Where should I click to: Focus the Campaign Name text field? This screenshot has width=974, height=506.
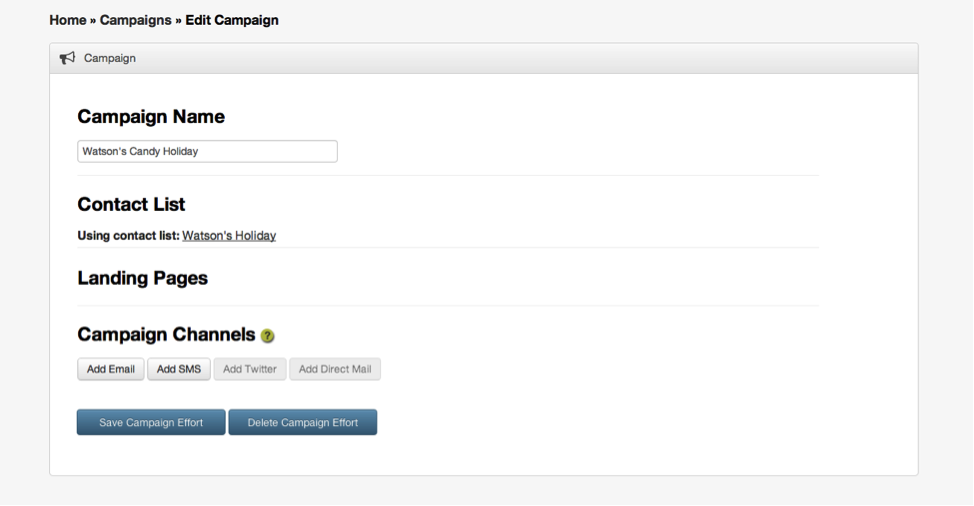207,151
